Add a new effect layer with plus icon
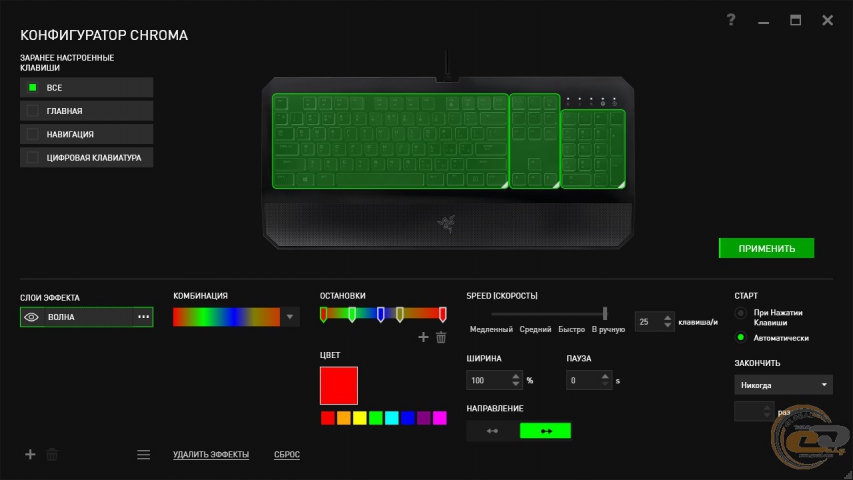Image resolution: width=853 pixels, height=480 pixels. pos(30,454)
